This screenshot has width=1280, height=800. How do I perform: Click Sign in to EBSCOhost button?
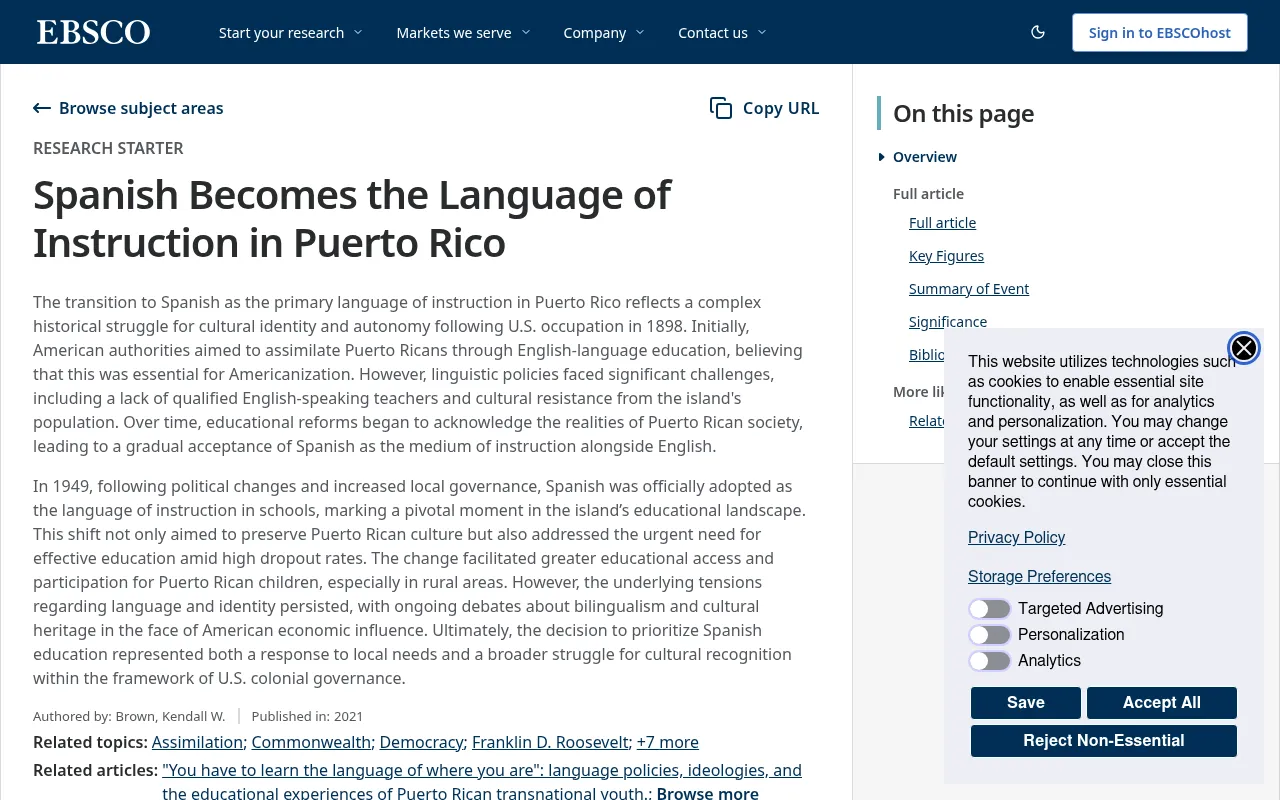pyautogui.click(x=1160, y=32)
